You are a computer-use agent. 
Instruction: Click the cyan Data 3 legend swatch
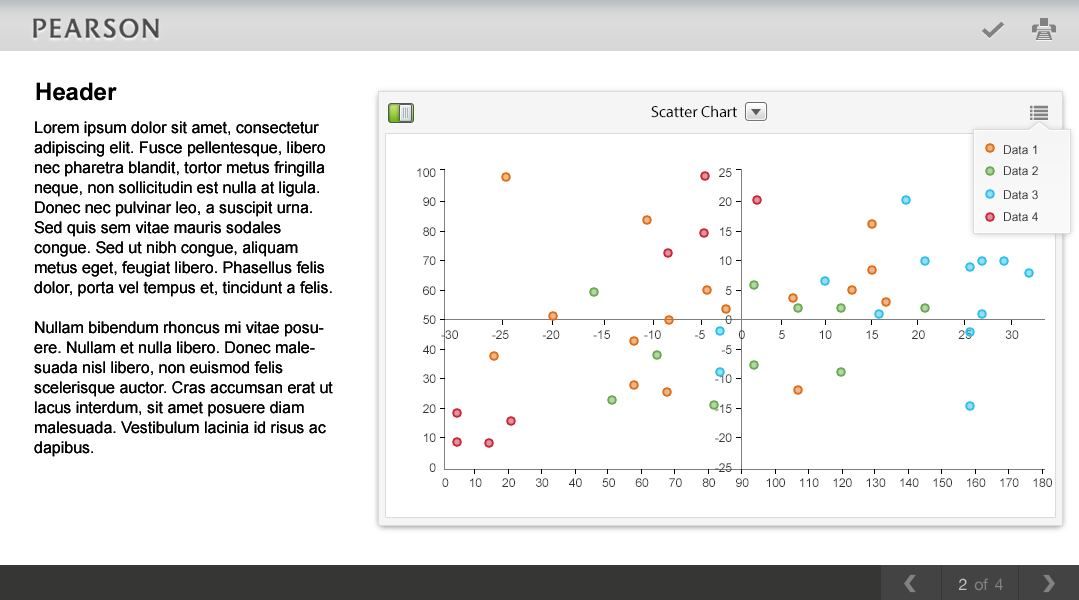point(990,194)
